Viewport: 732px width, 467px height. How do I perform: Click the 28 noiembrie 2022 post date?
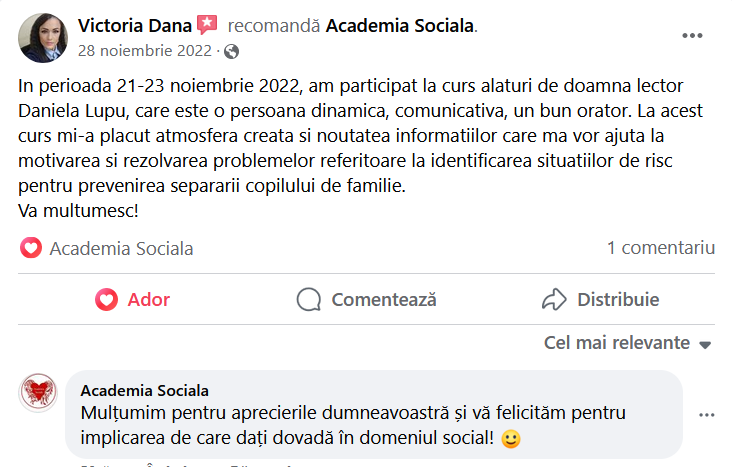tap(147, 50)
